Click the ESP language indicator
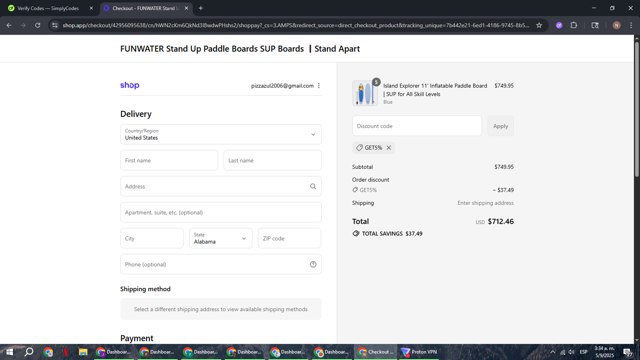Screen dimensions: 640x360 point(583,352)
